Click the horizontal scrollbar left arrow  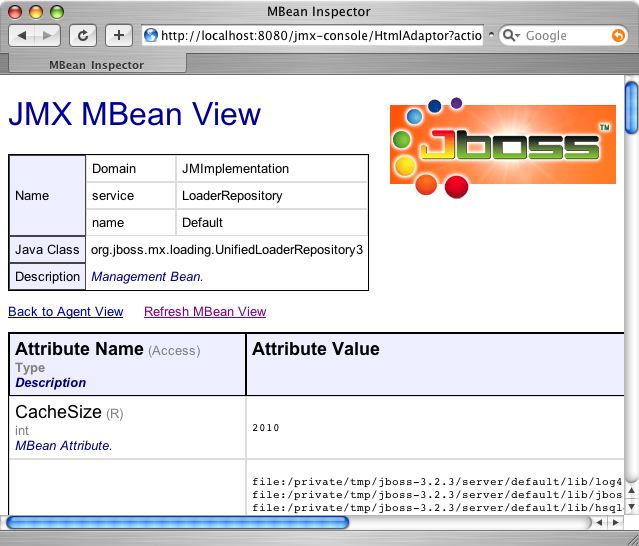click(599, 522)
